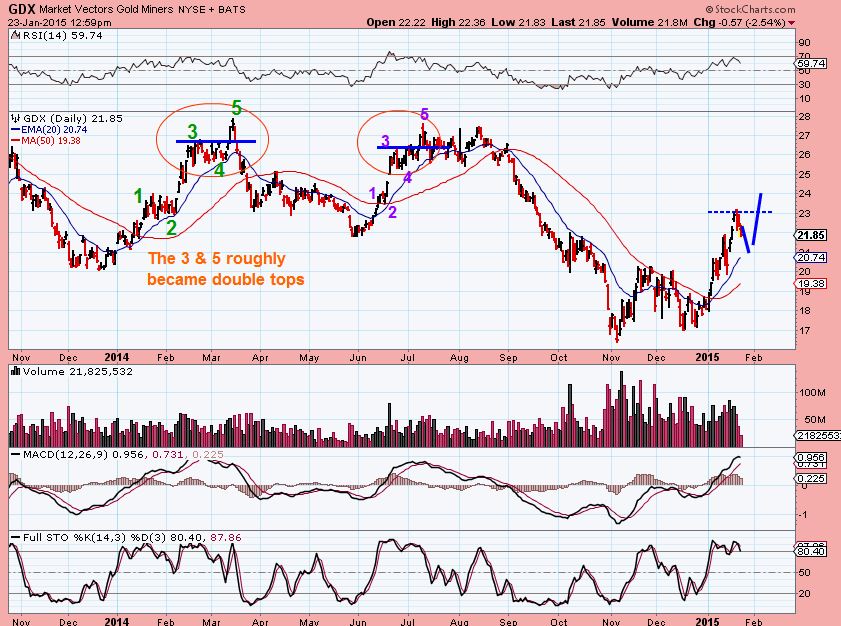
Task: Click the 'Chg -0.57 (-2.54%)' value
Action: [x=739, y=23]
